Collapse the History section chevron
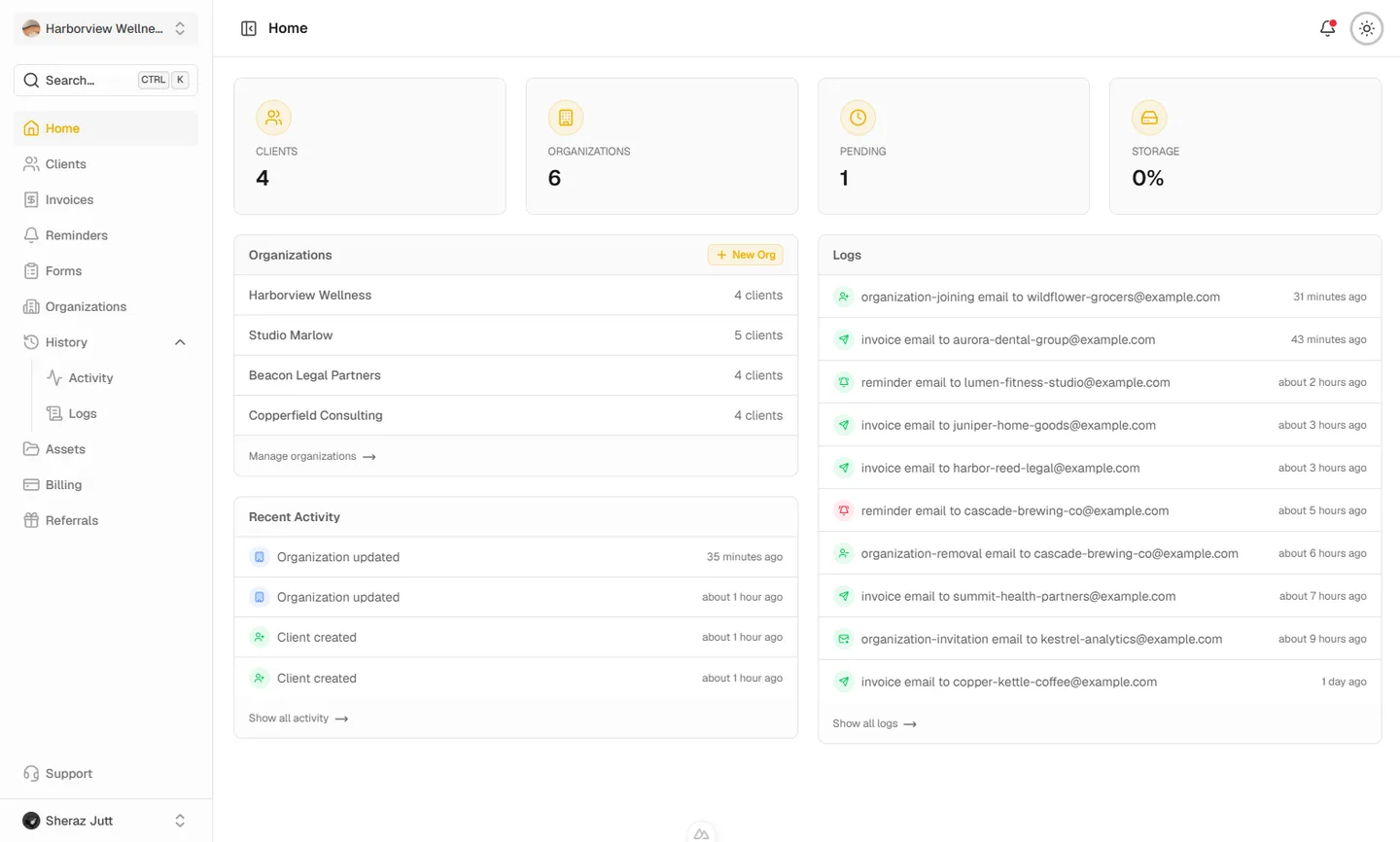Screen dimensions: 1400x842 pos(180,342)
